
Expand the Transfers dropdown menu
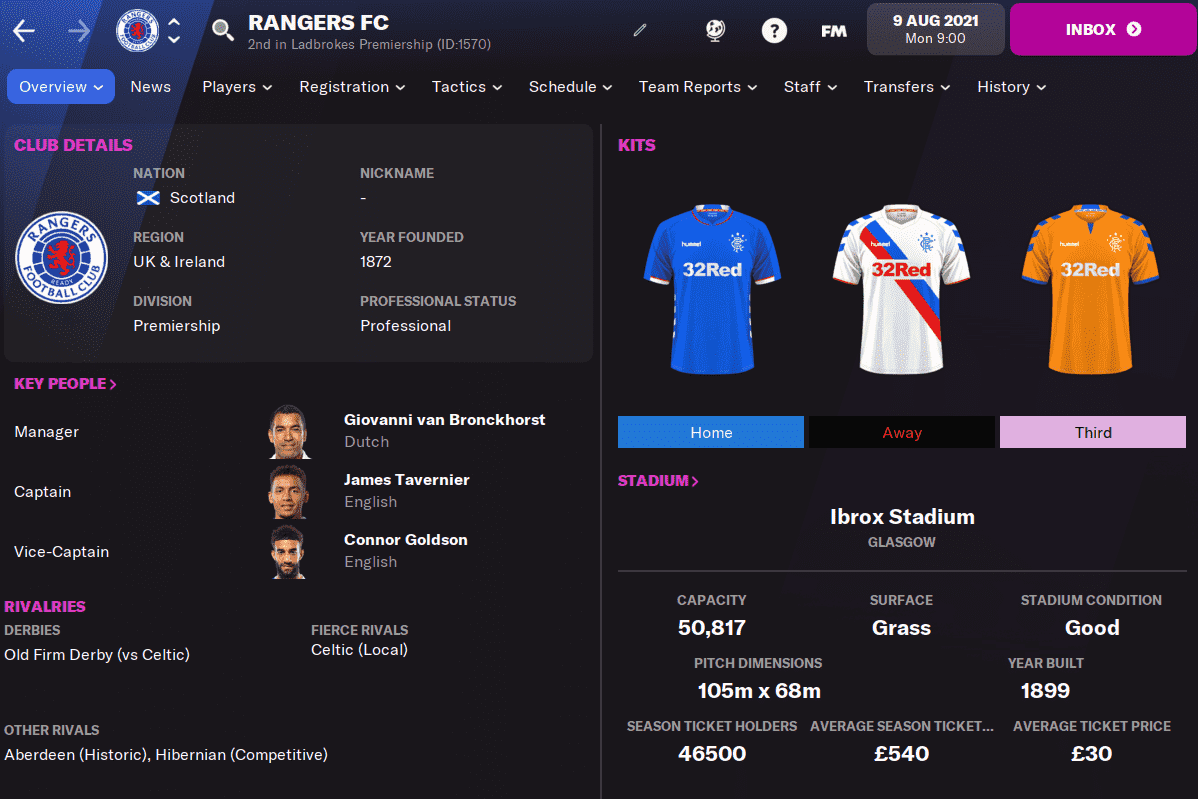coord(907,87)
